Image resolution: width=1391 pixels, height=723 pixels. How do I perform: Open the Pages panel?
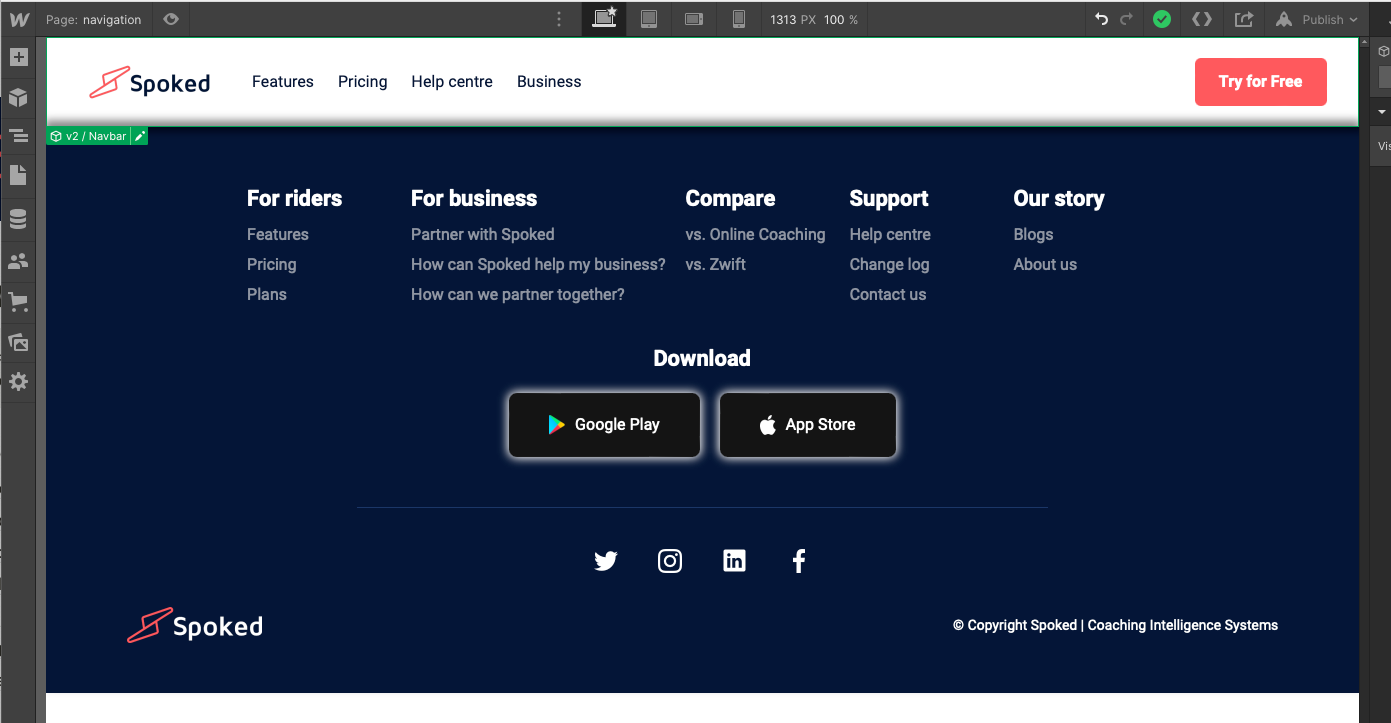point(18,175)
